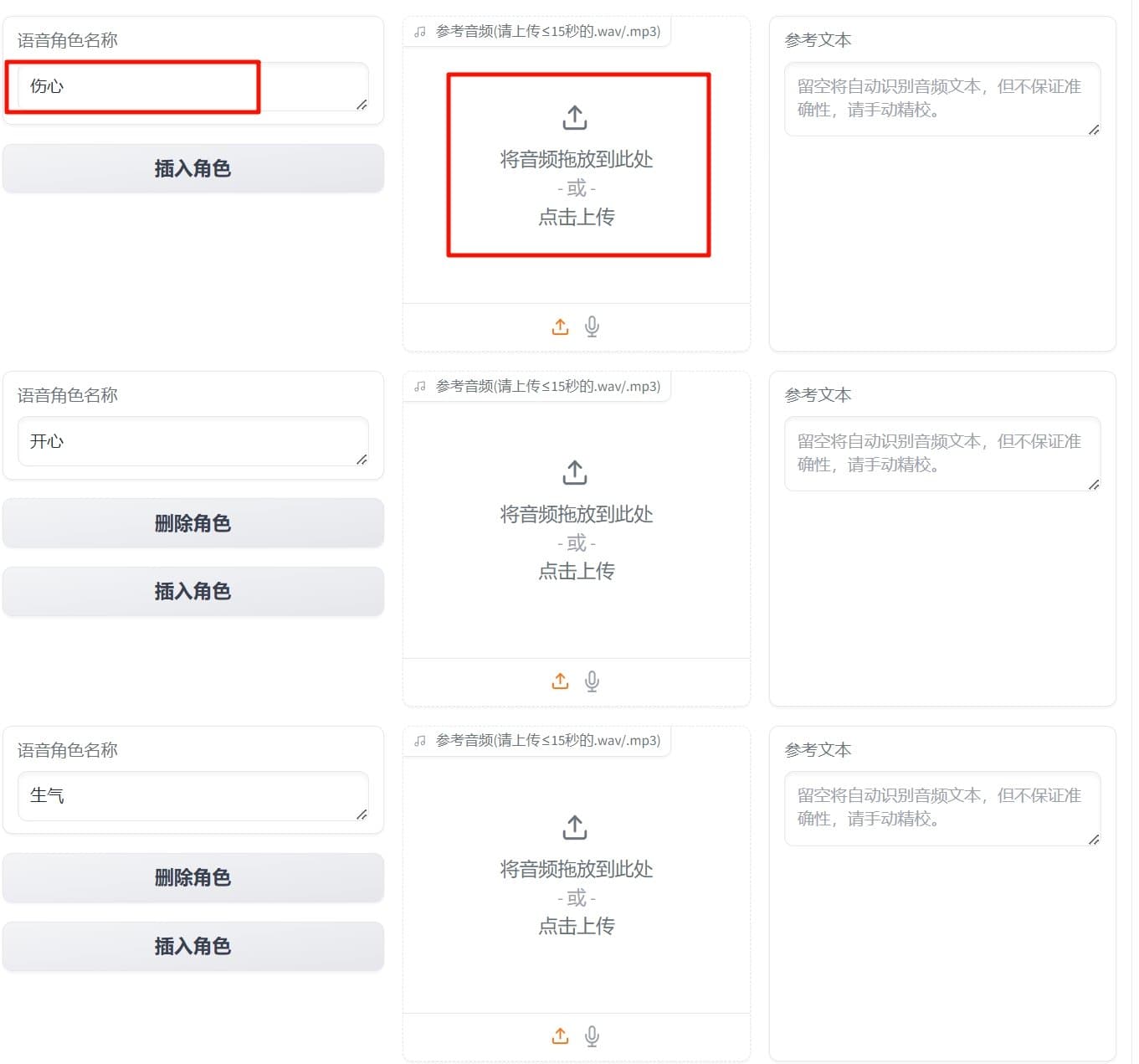Click the orange upload icon in 生气's audio panel
The height and width of the screenshot is (1064, 1139).
[x=560, y=1036]
